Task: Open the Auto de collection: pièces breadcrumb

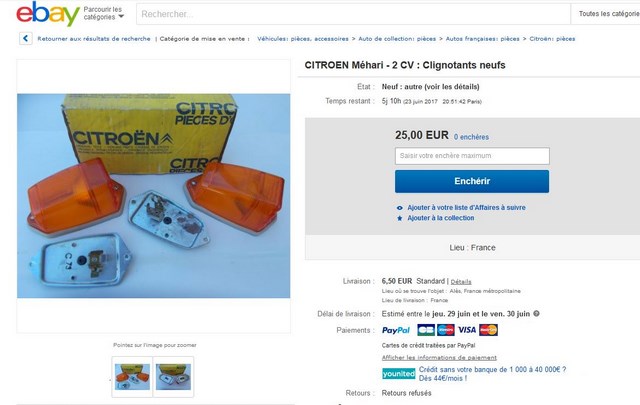Action: point(397,39)
